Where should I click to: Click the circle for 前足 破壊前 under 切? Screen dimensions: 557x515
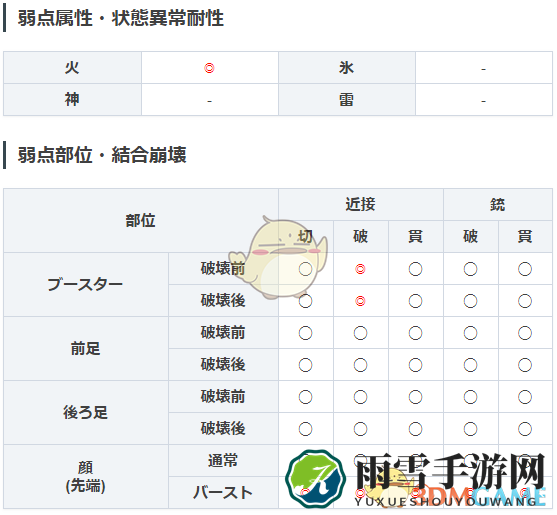[305, 333]
